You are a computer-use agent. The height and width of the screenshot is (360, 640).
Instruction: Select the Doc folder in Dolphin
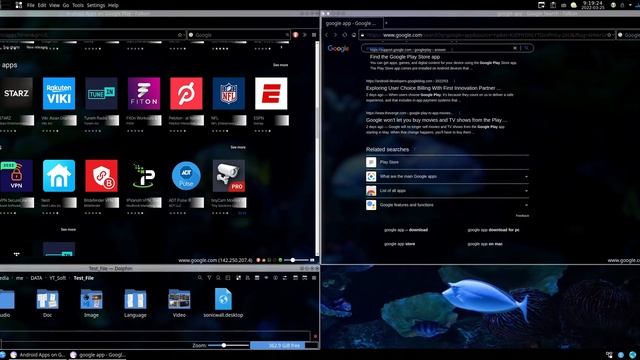click(x=47, y=303)
